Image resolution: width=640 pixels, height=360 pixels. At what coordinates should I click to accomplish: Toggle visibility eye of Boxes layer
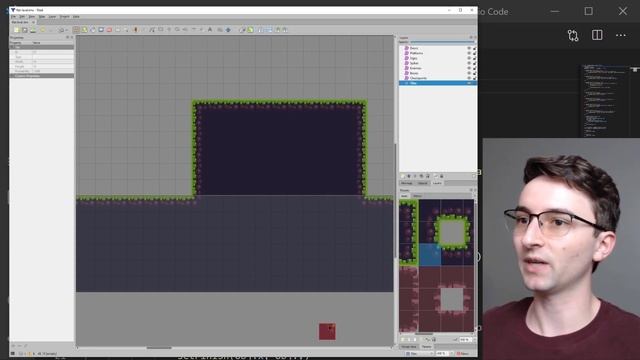coord(469,73)
